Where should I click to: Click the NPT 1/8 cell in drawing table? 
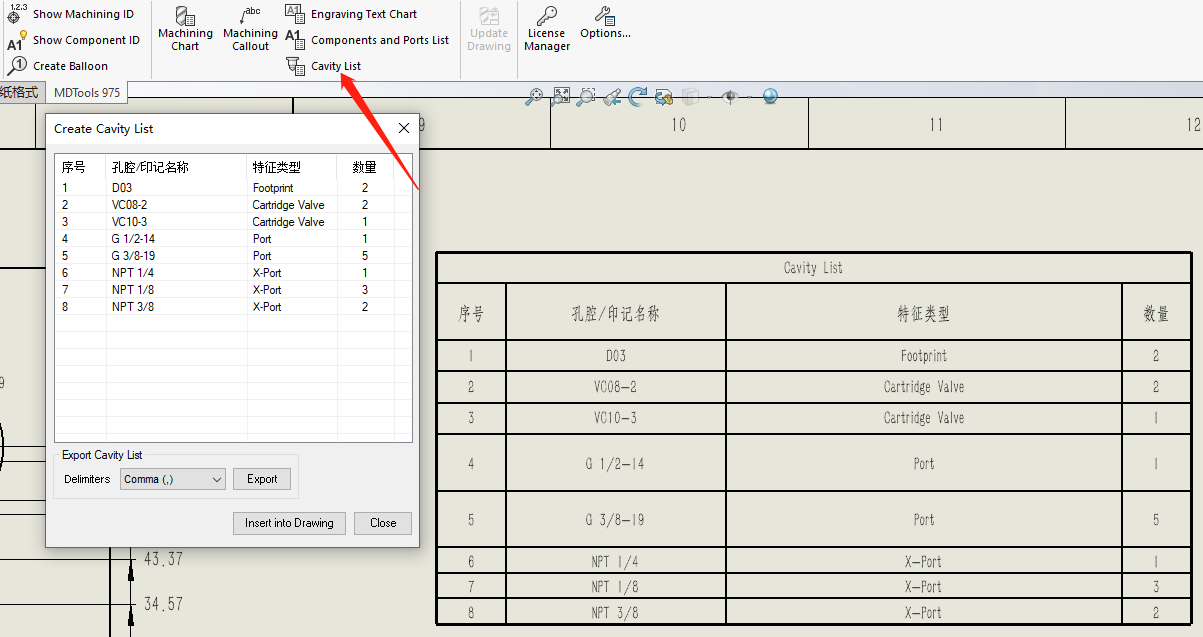[615, 587]
